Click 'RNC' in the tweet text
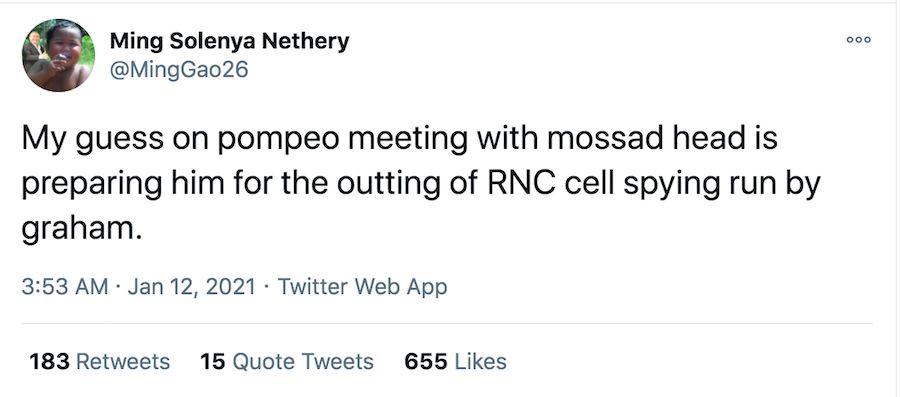The height and width of the screenshot is (397, 900). pyautogui.click(x=523, y=185)
